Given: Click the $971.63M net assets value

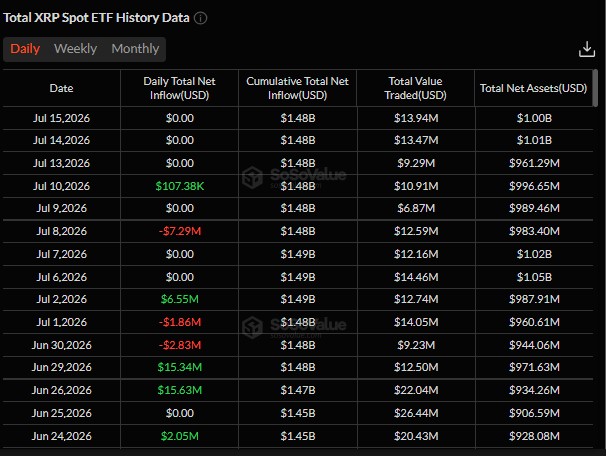Looking at the screenshot, I should [x=534, y=367].
